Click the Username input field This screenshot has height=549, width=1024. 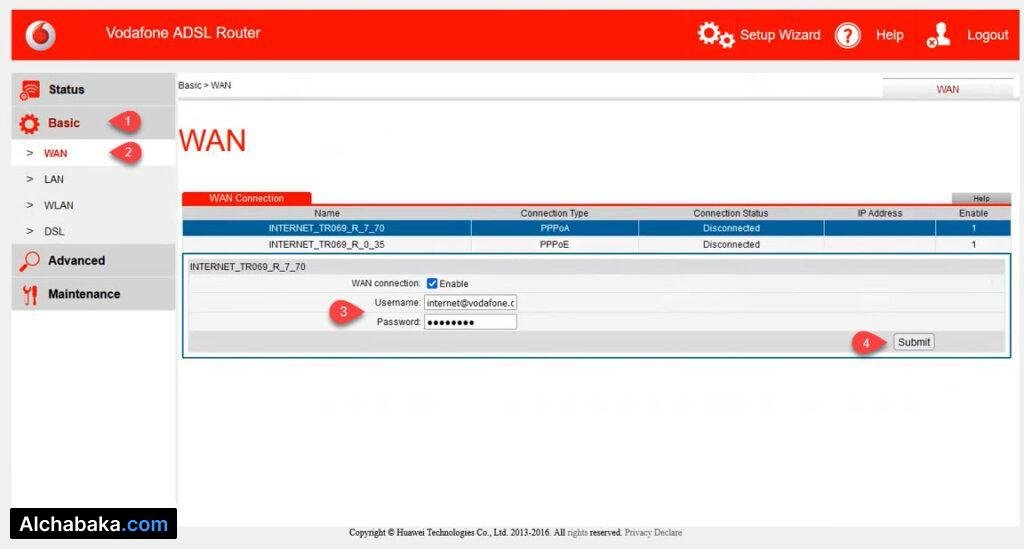470,303
